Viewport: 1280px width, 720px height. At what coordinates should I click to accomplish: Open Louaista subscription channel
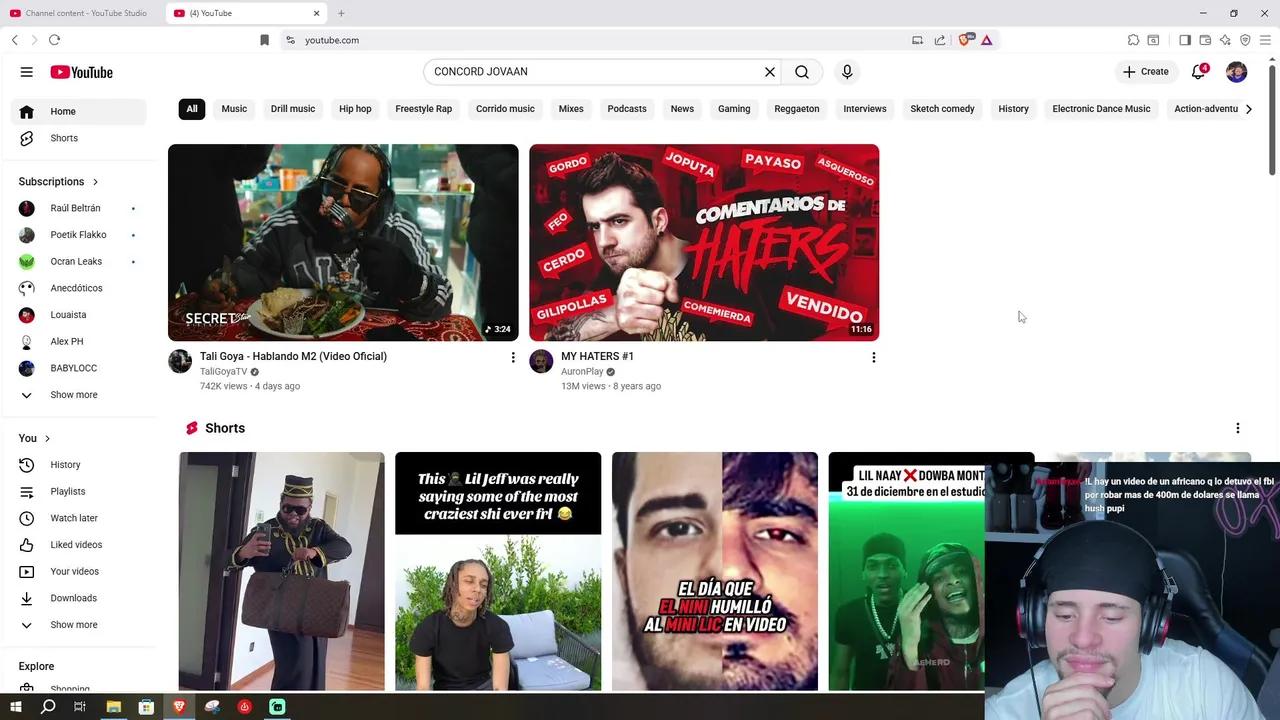point(78,315)
